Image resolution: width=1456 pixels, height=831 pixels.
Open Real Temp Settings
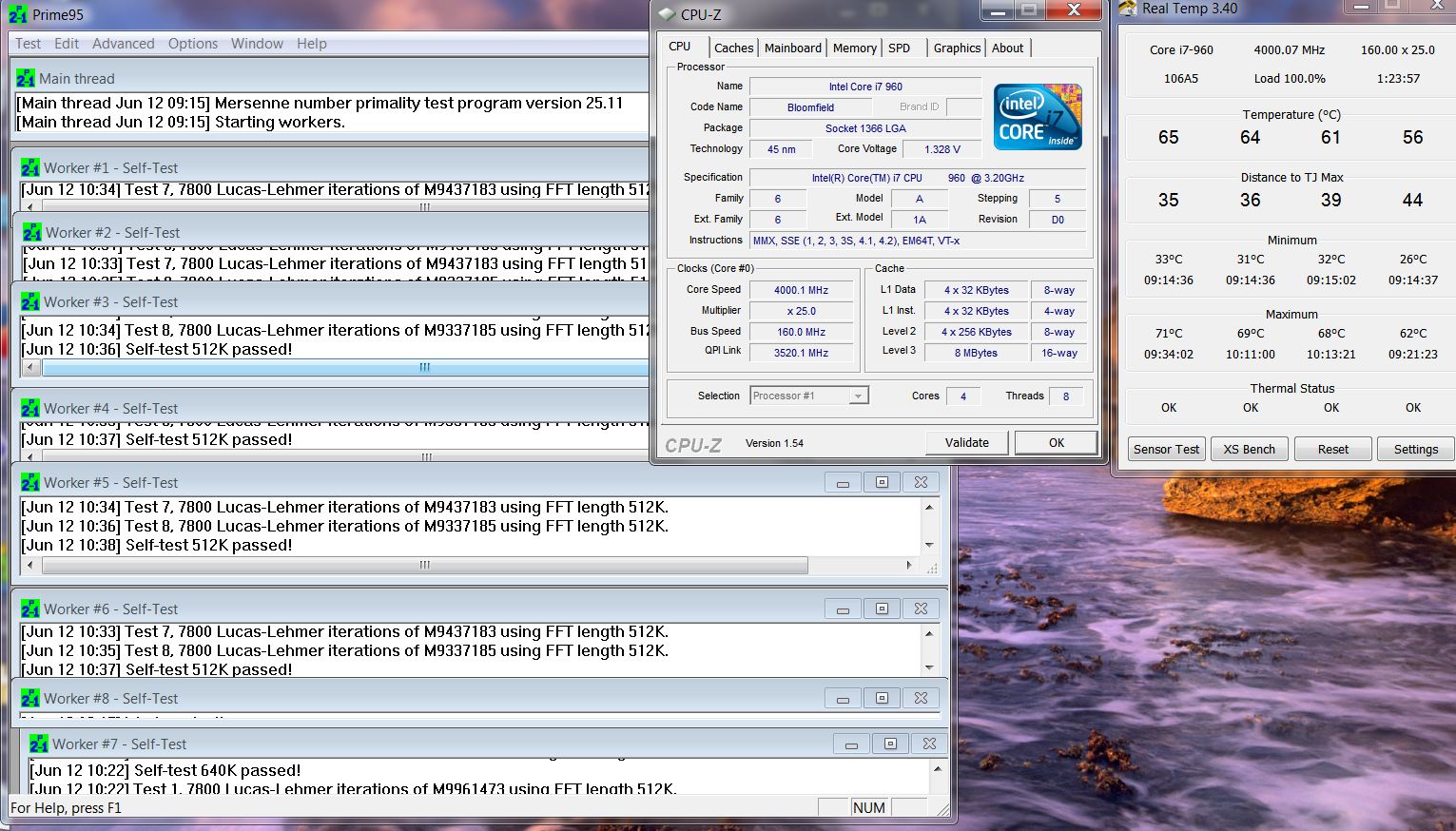(1416, 449)
